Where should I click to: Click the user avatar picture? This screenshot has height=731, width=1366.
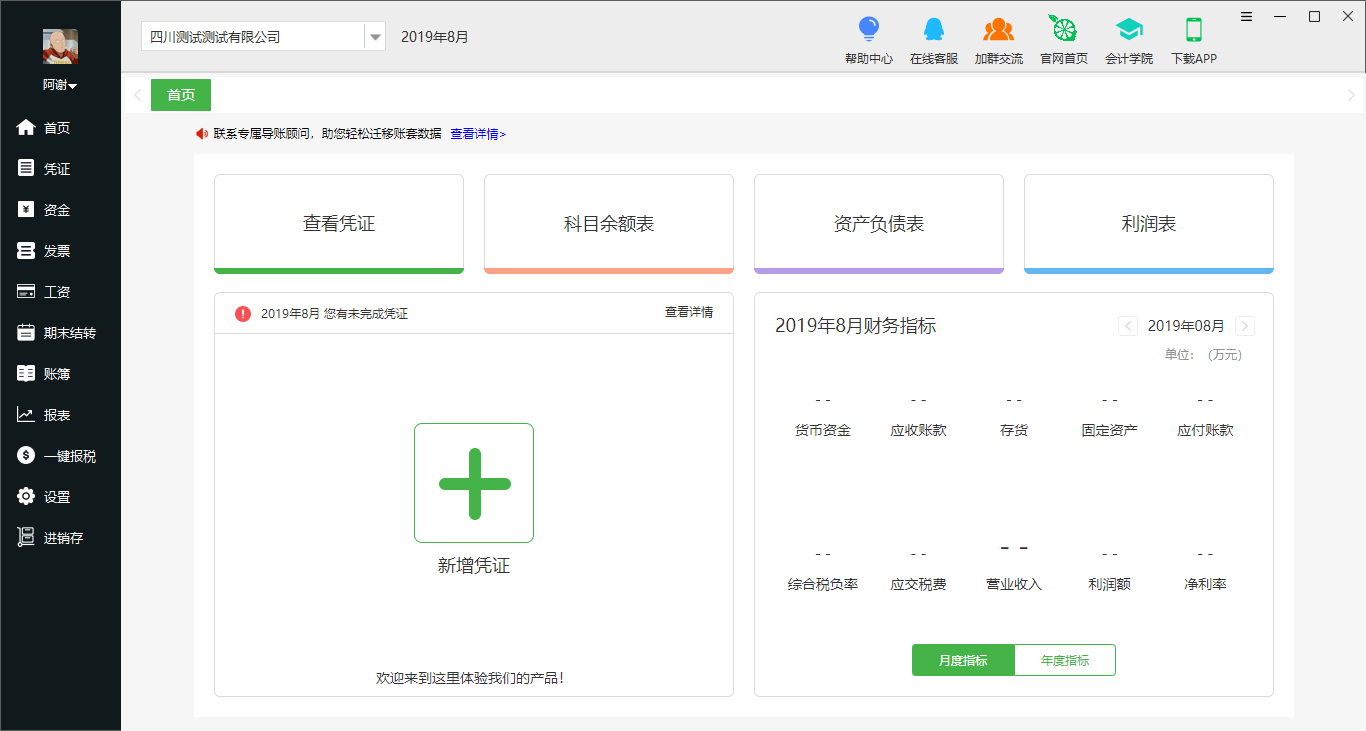(60, 46)
